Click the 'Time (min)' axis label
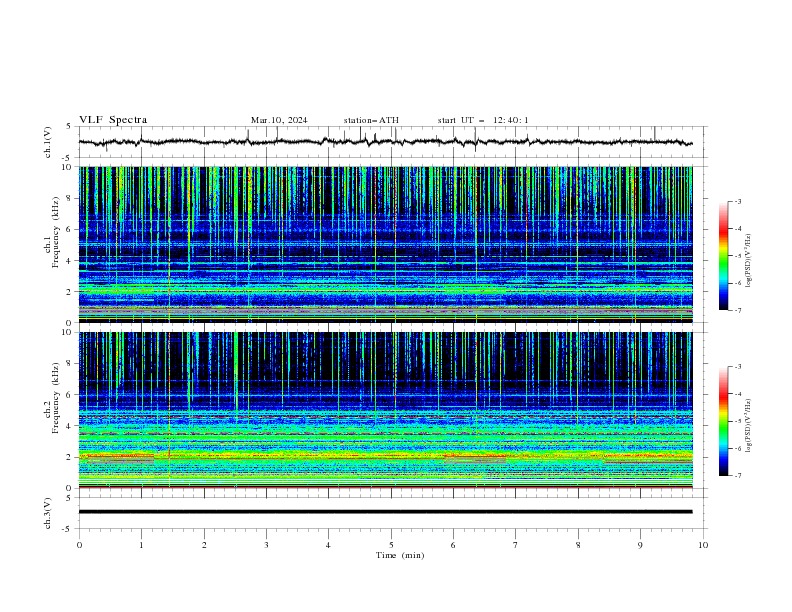Viewport: 792px width, 612px height. [x=400, y=555]
